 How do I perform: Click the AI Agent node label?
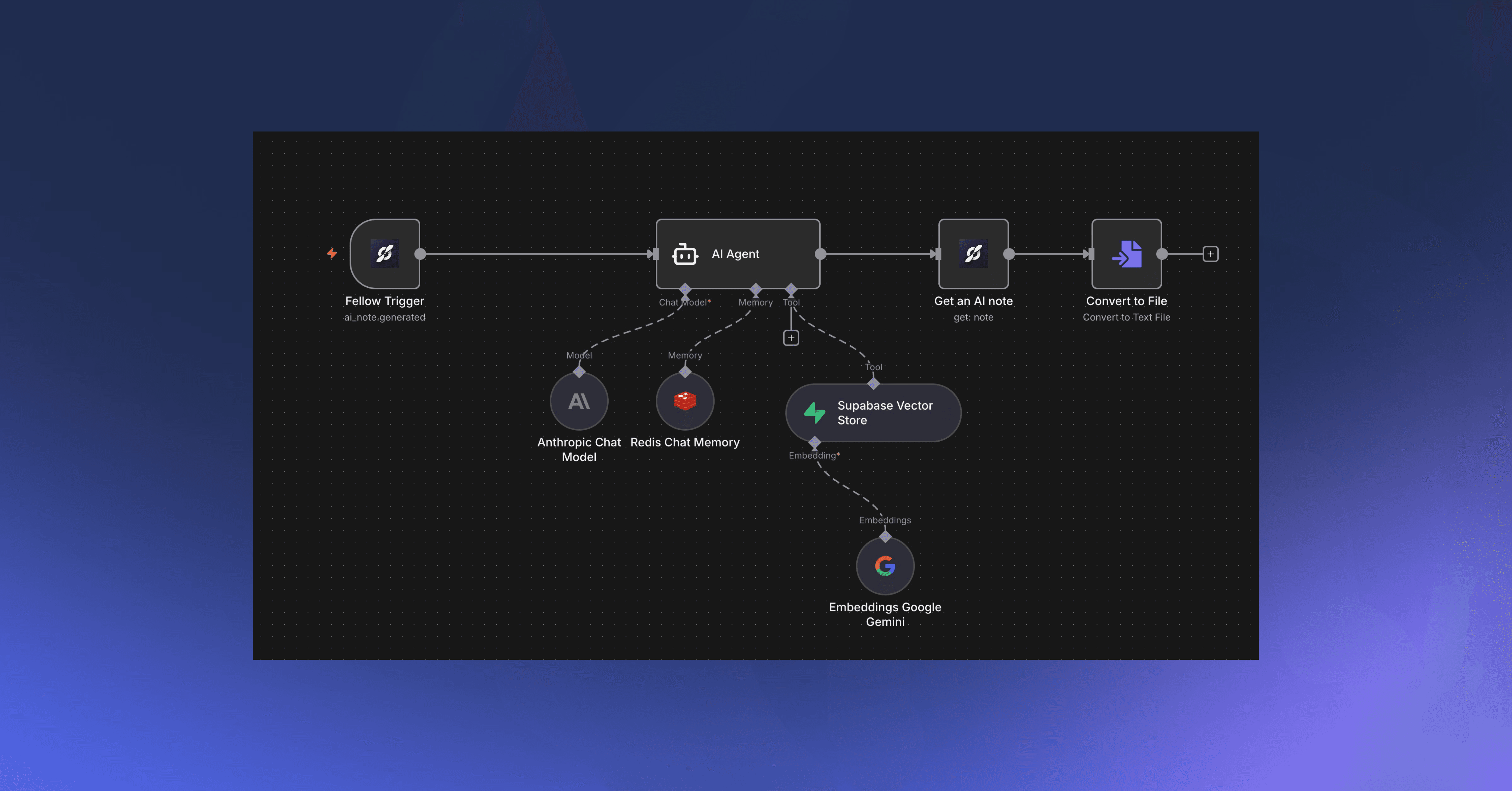(735, 254)
